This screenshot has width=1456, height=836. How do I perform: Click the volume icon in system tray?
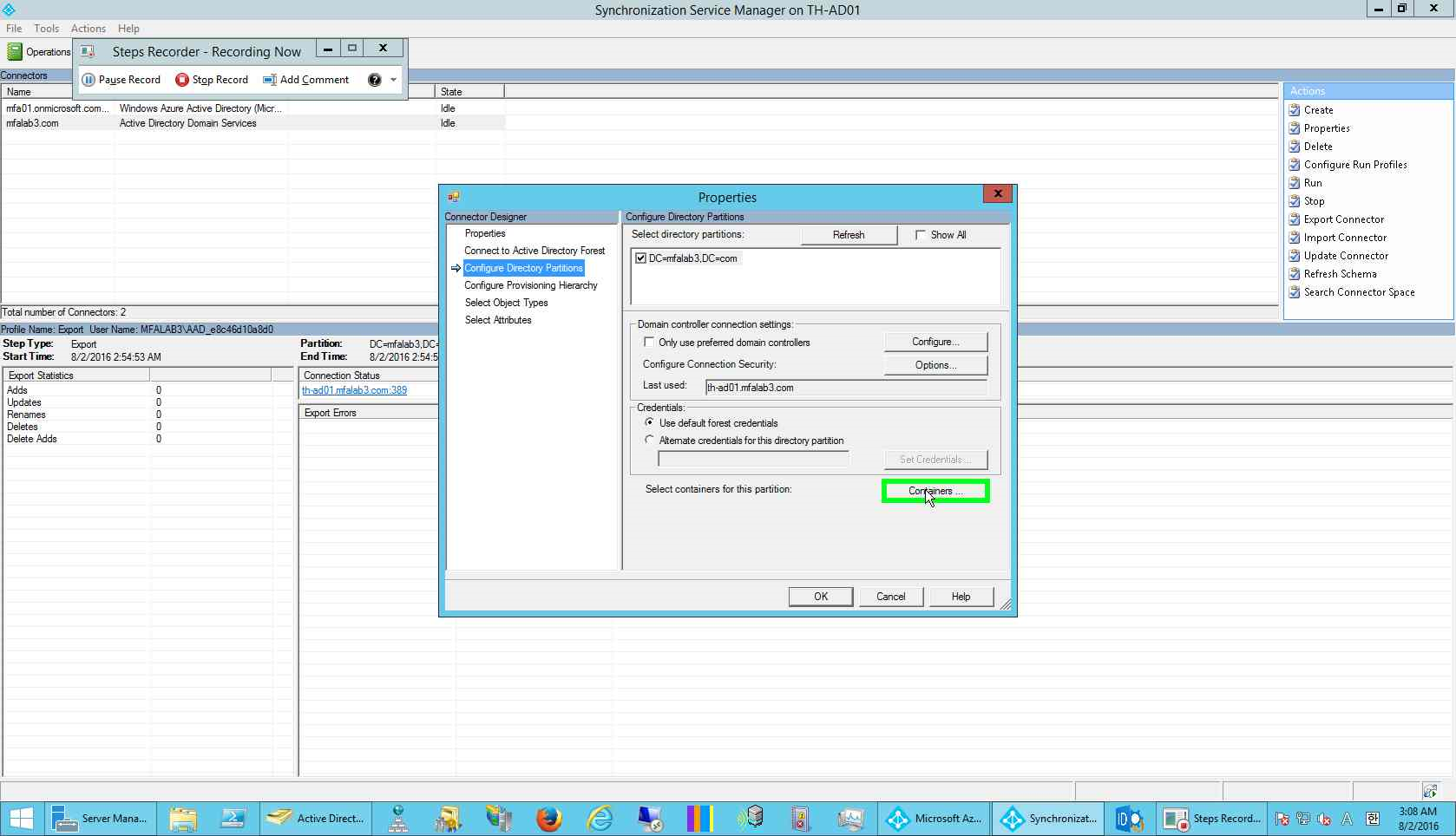click(1324, 819)
